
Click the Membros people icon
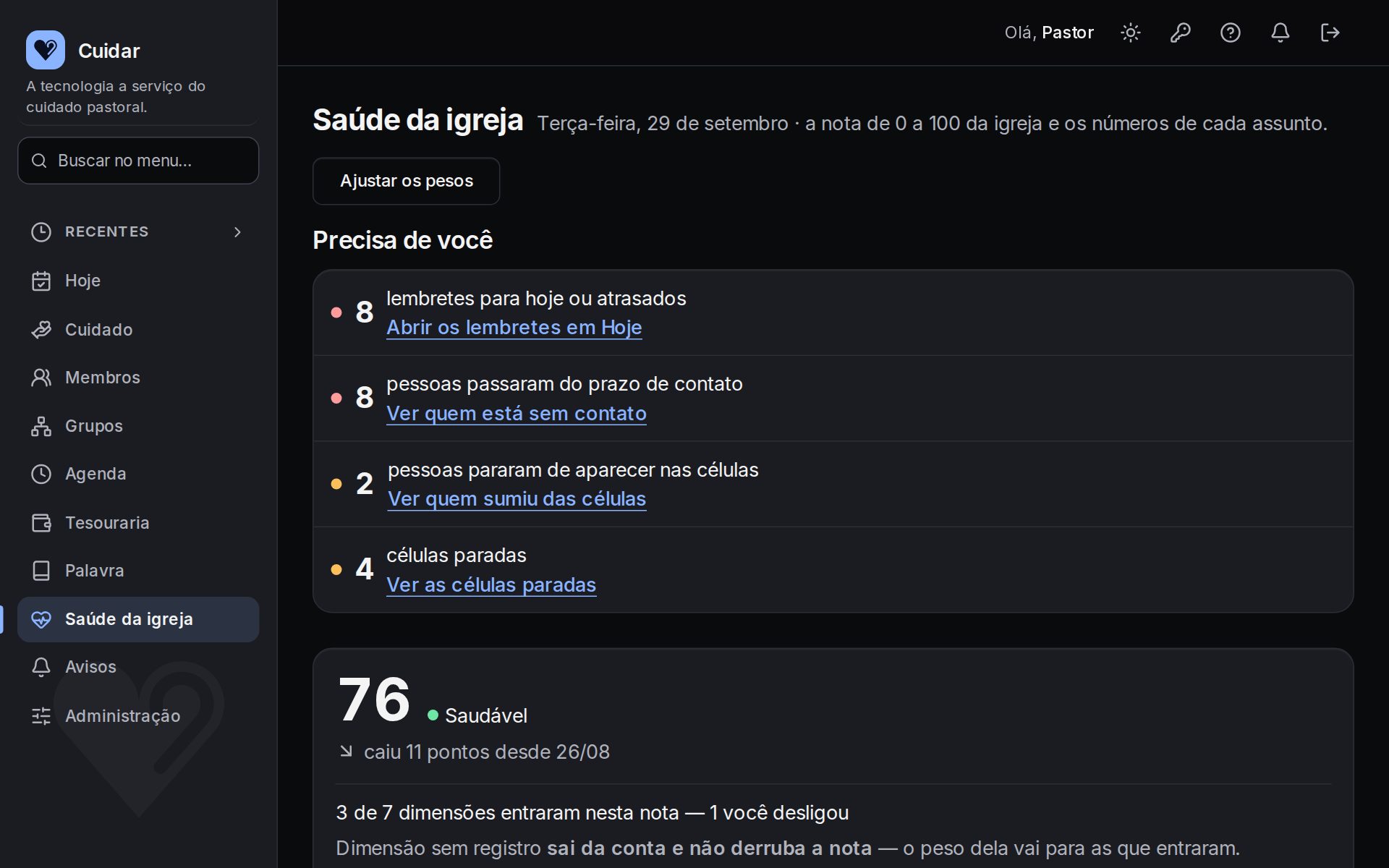(41, 378)
